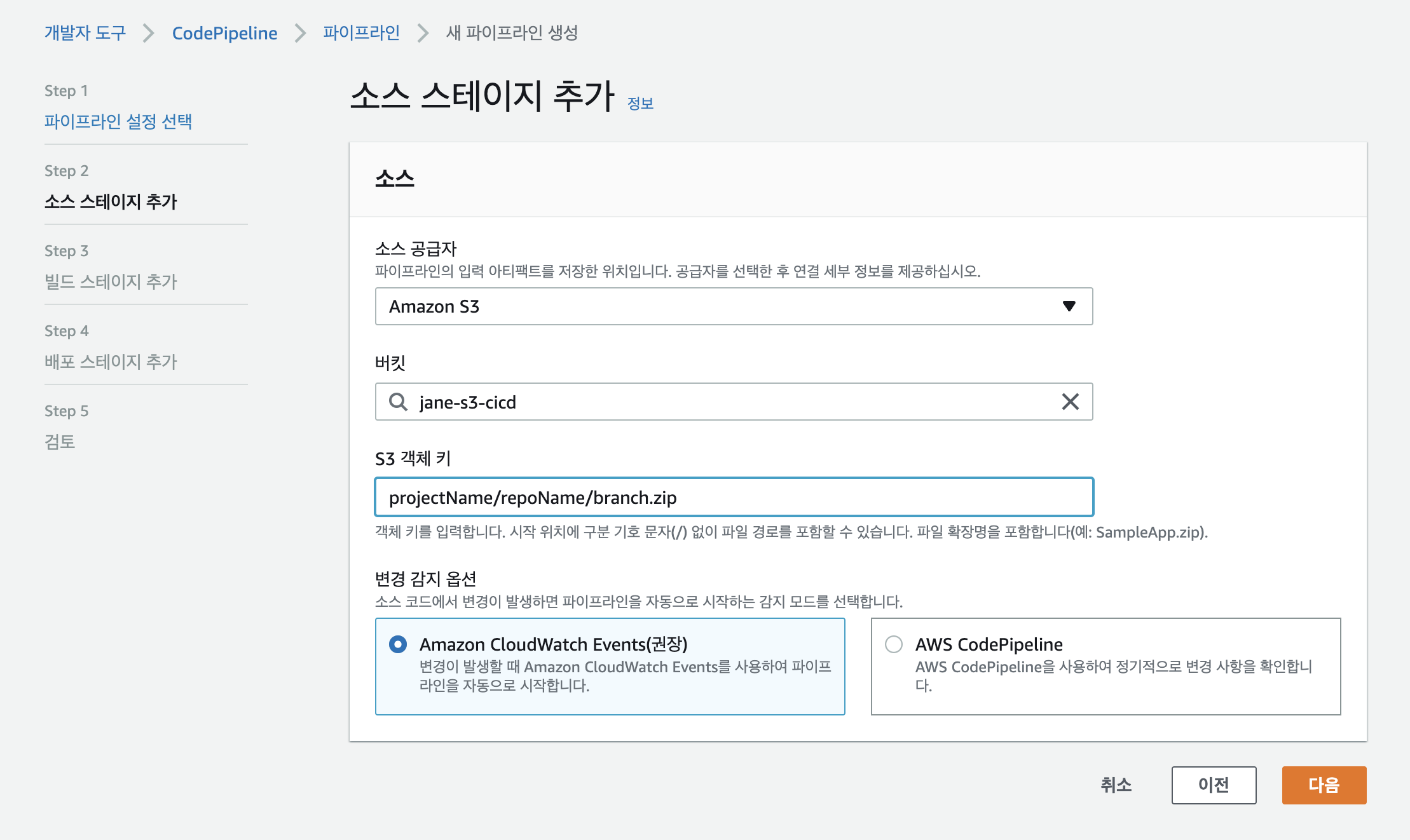Select Step 4 배포 스테이지 추가
This screenshot has width=1410, height=840.
[111, 362]
